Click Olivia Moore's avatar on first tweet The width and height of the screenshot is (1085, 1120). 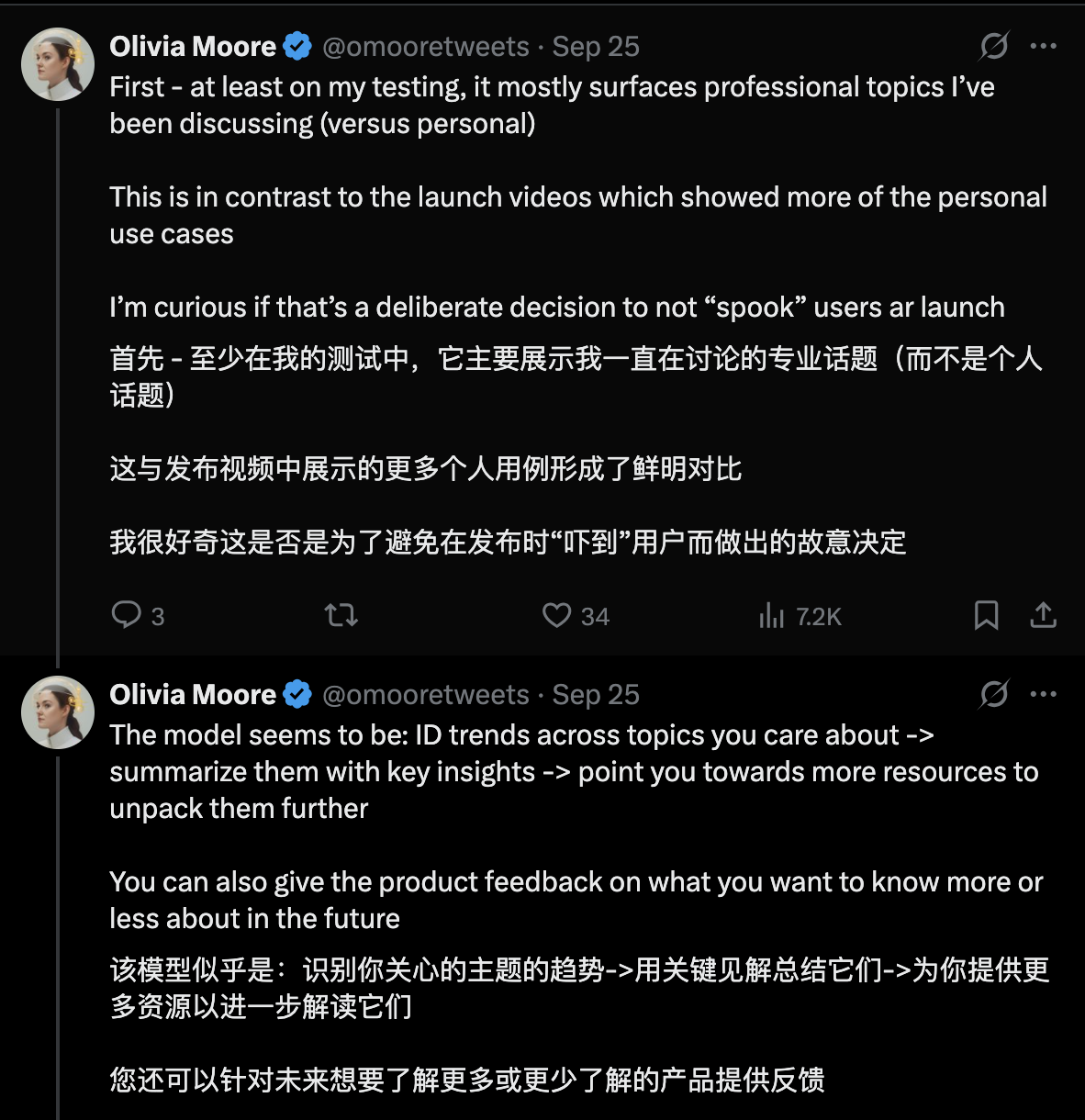pyautogui.click(x=58, y=64)
